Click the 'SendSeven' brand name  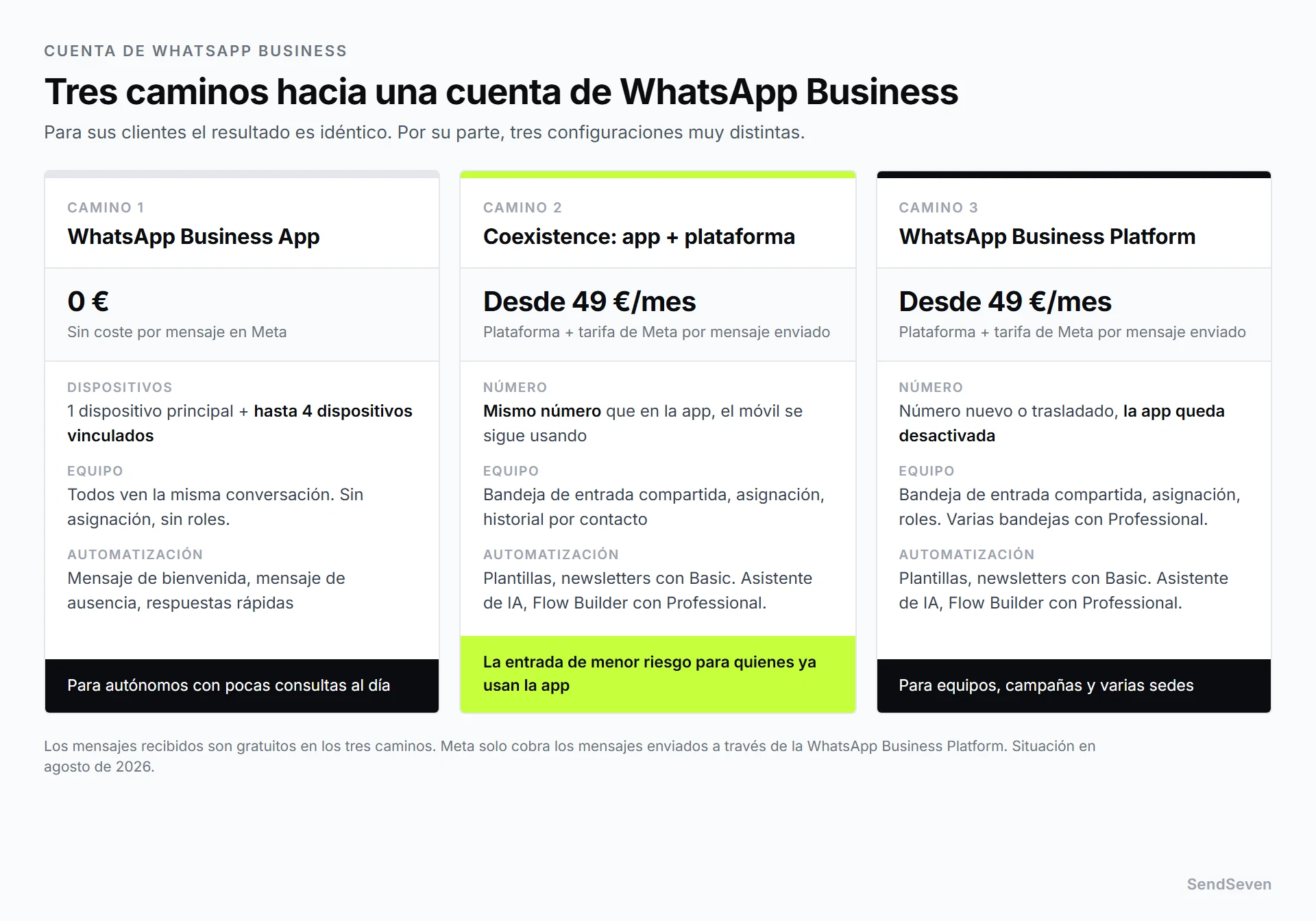click(1229, 885)
